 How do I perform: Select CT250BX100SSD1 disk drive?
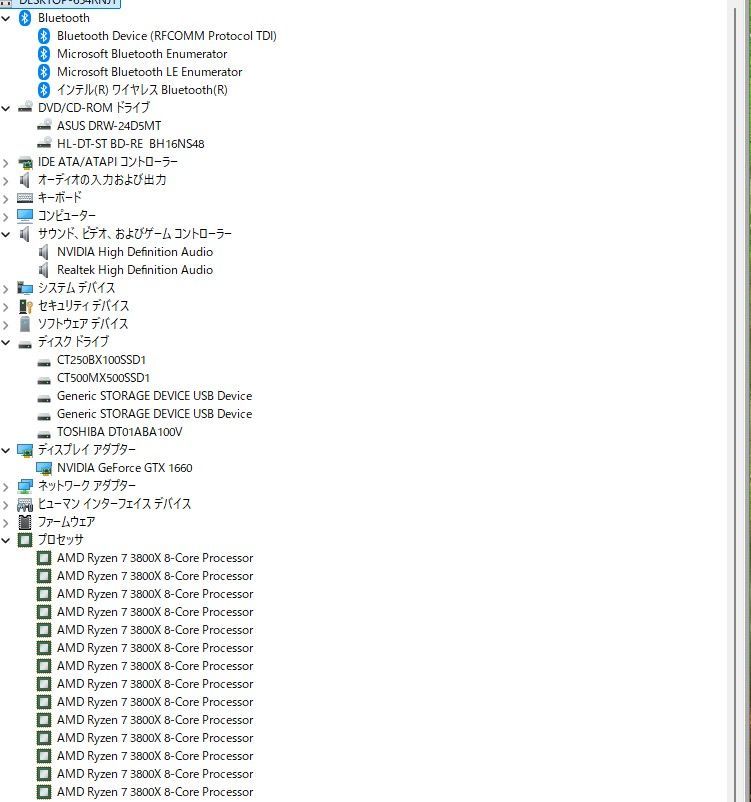[x=101, y=360]
